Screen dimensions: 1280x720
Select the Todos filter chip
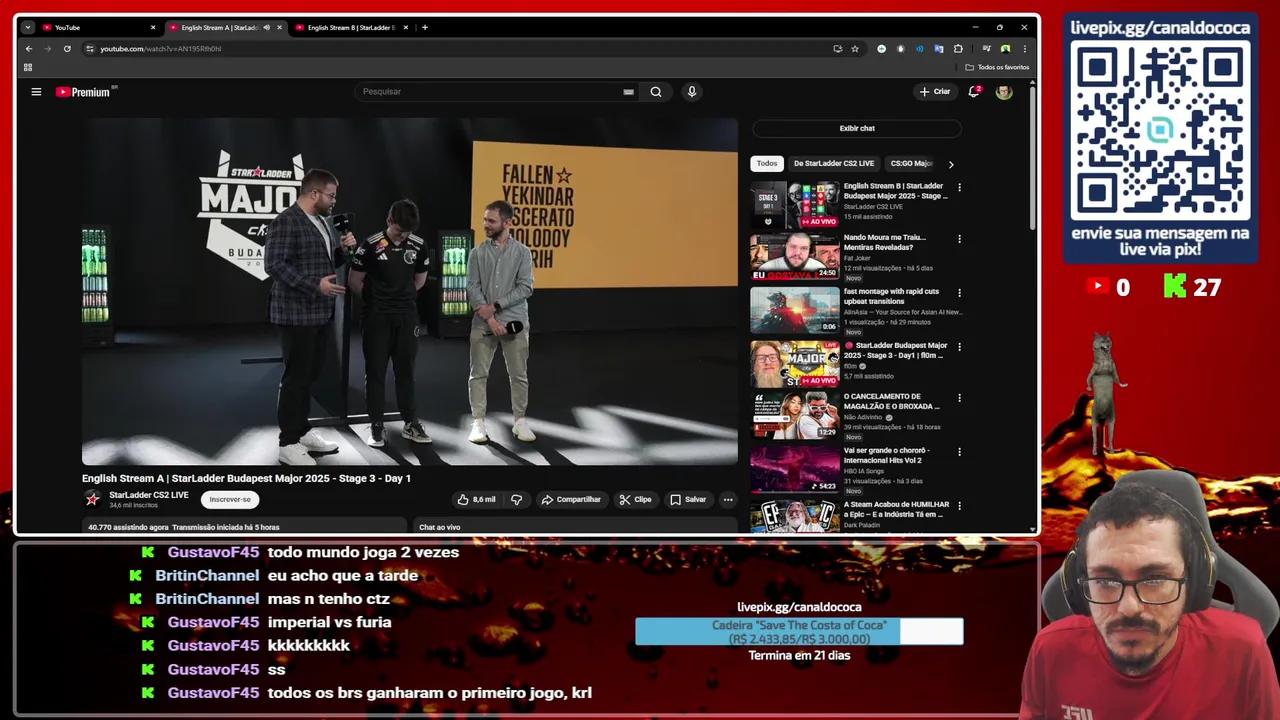767,163
